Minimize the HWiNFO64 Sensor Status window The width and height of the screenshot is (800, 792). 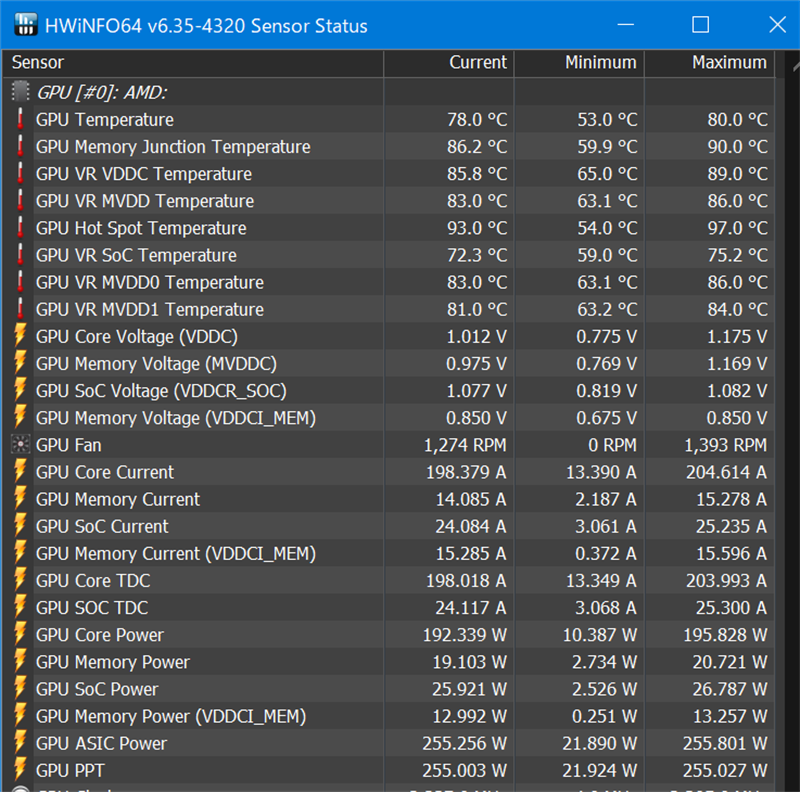(626, 24)
